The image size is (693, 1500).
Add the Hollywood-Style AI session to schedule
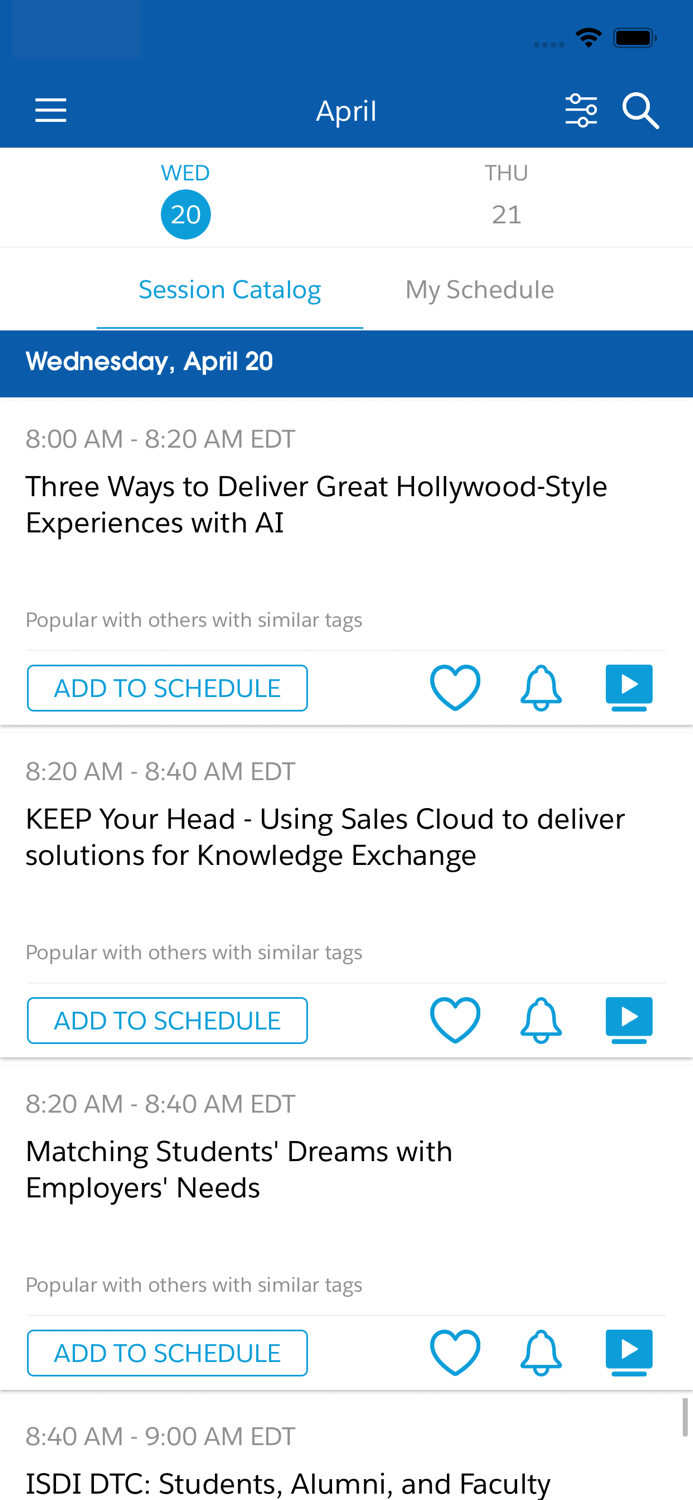click(167, 686)
